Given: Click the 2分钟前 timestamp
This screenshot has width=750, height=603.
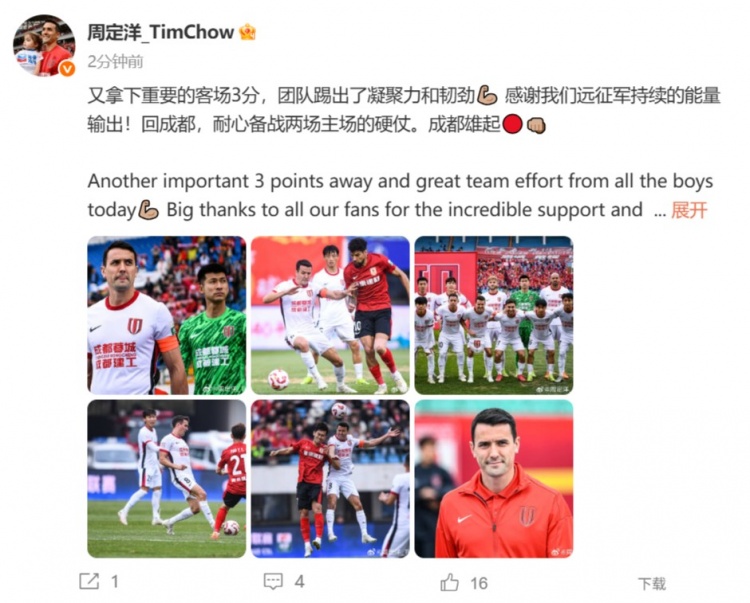Looking at the screenshot, I should click(115, 62).
